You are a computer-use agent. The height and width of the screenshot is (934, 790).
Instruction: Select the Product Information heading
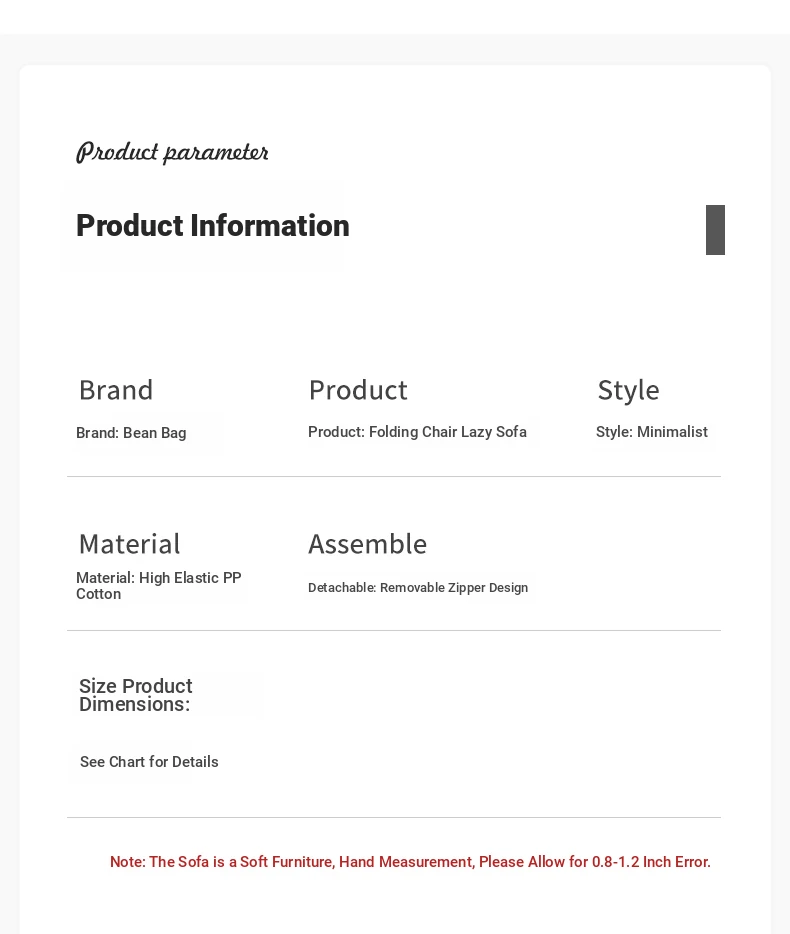pos(213,226)
